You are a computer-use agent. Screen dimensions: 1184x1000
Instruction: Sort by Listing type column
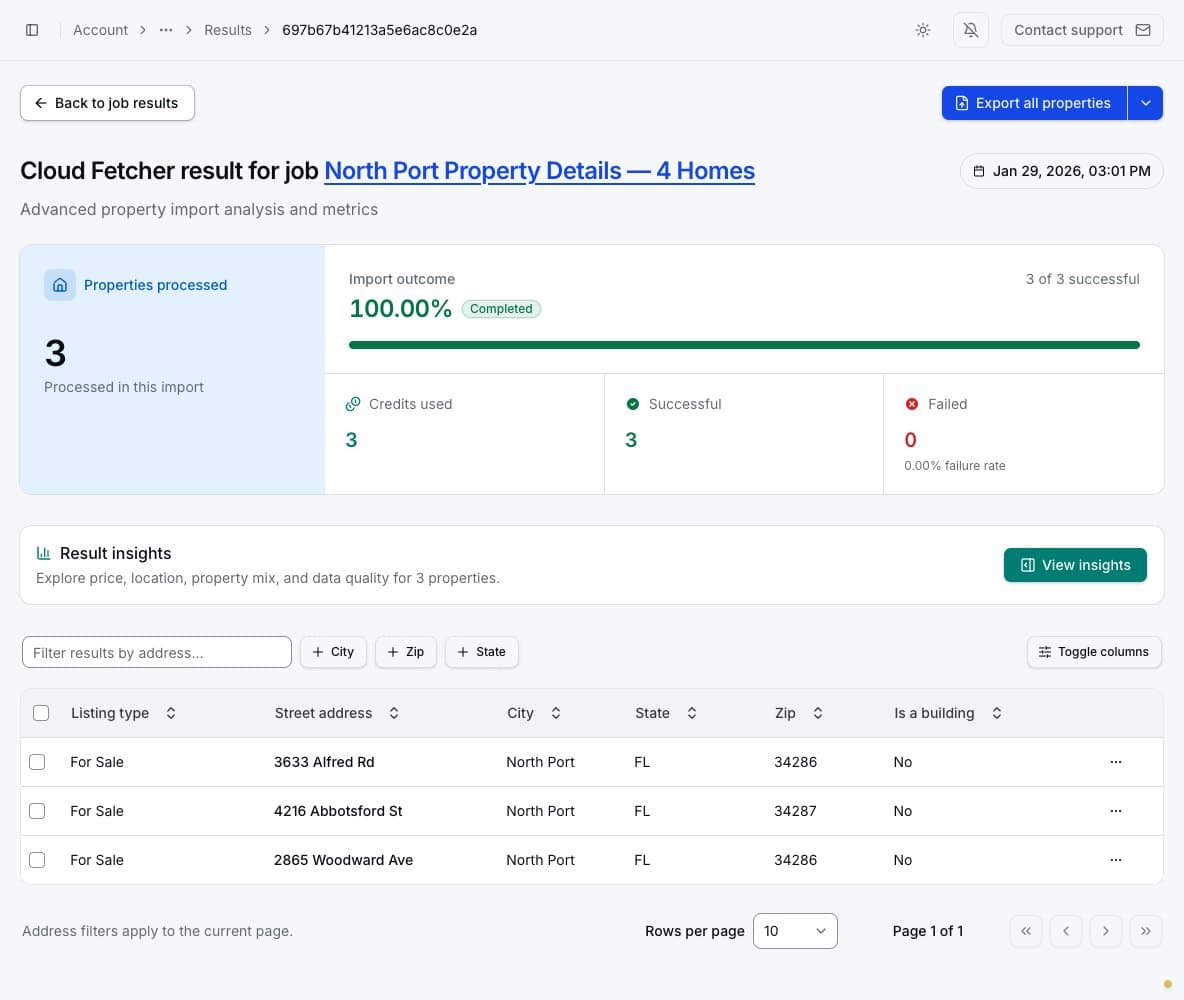tap(124, 713)
